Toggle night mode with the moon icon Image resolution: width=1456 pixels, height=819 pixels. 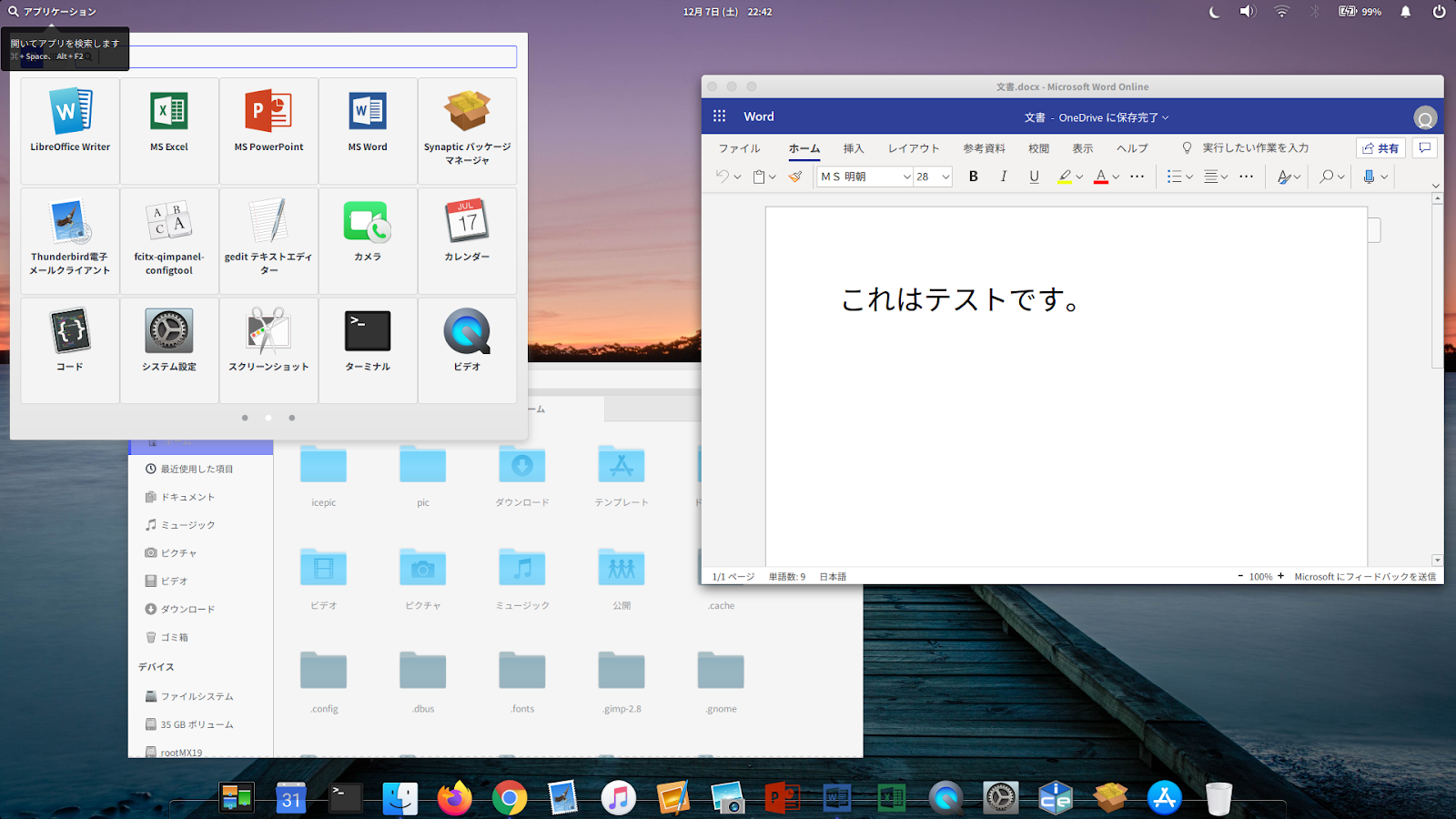tap(1214, 12)
